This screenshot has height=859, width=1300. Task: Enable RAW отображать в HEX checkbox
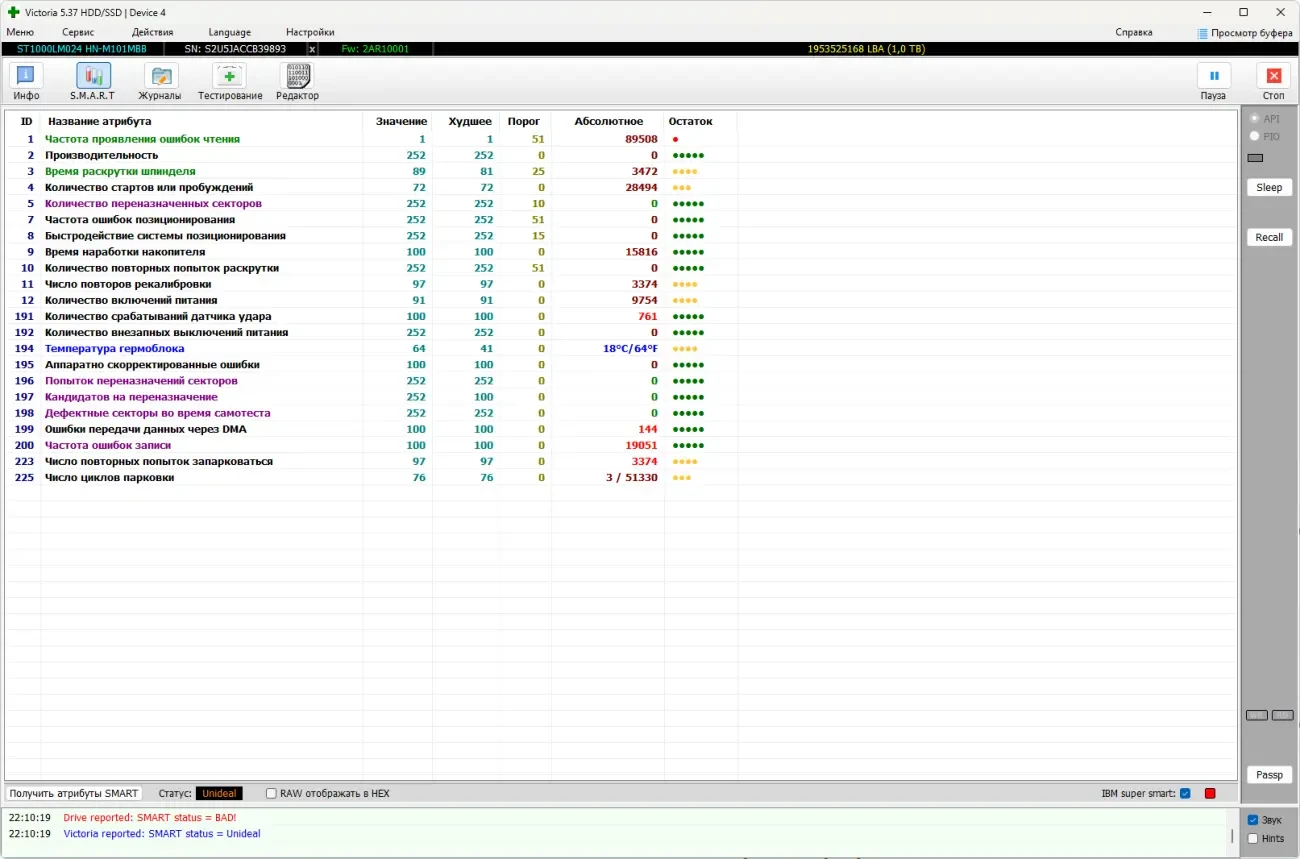click(x=271, y=794)
